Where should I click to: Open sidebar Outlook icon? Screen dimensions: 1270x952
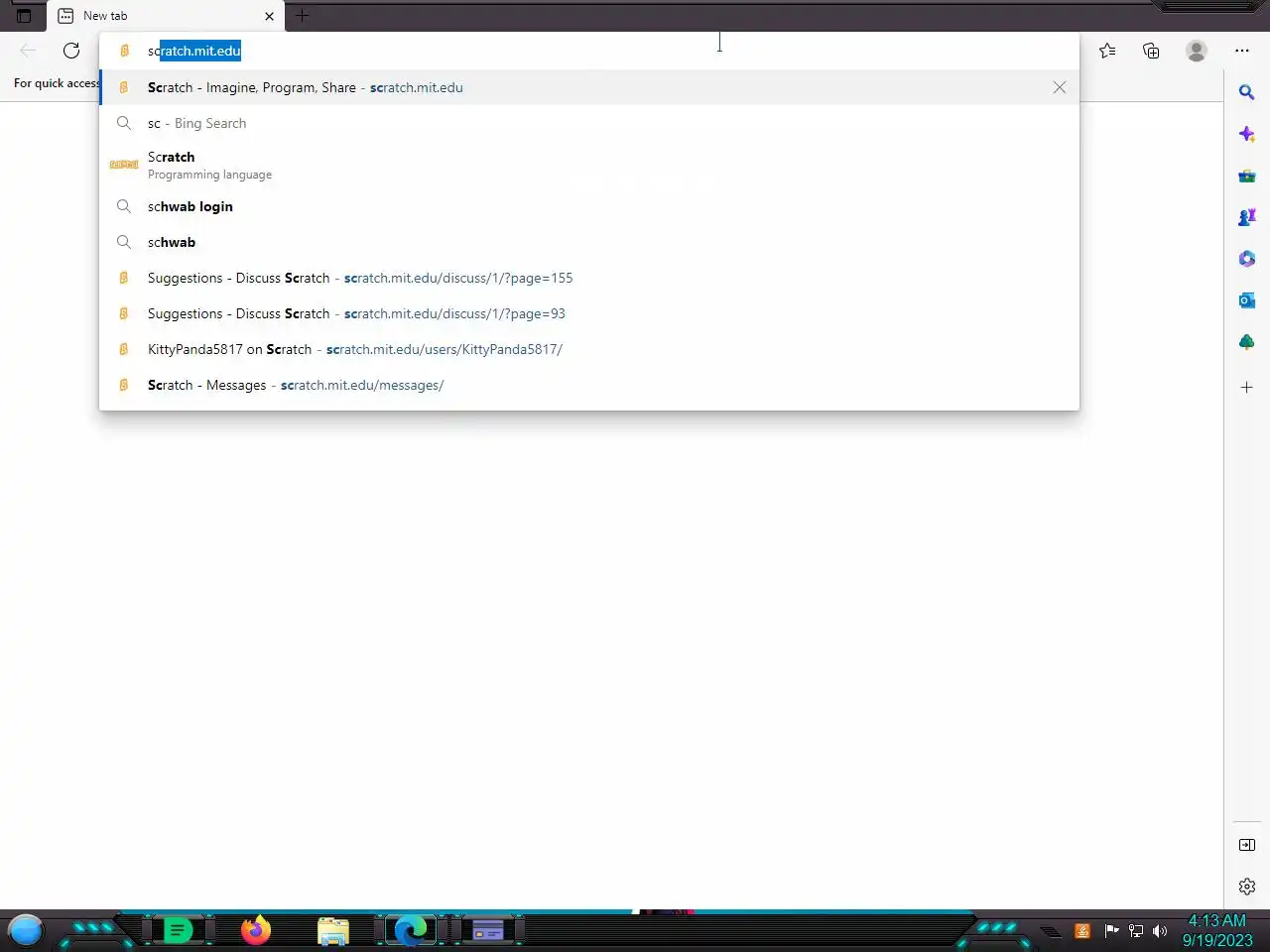1247,300
